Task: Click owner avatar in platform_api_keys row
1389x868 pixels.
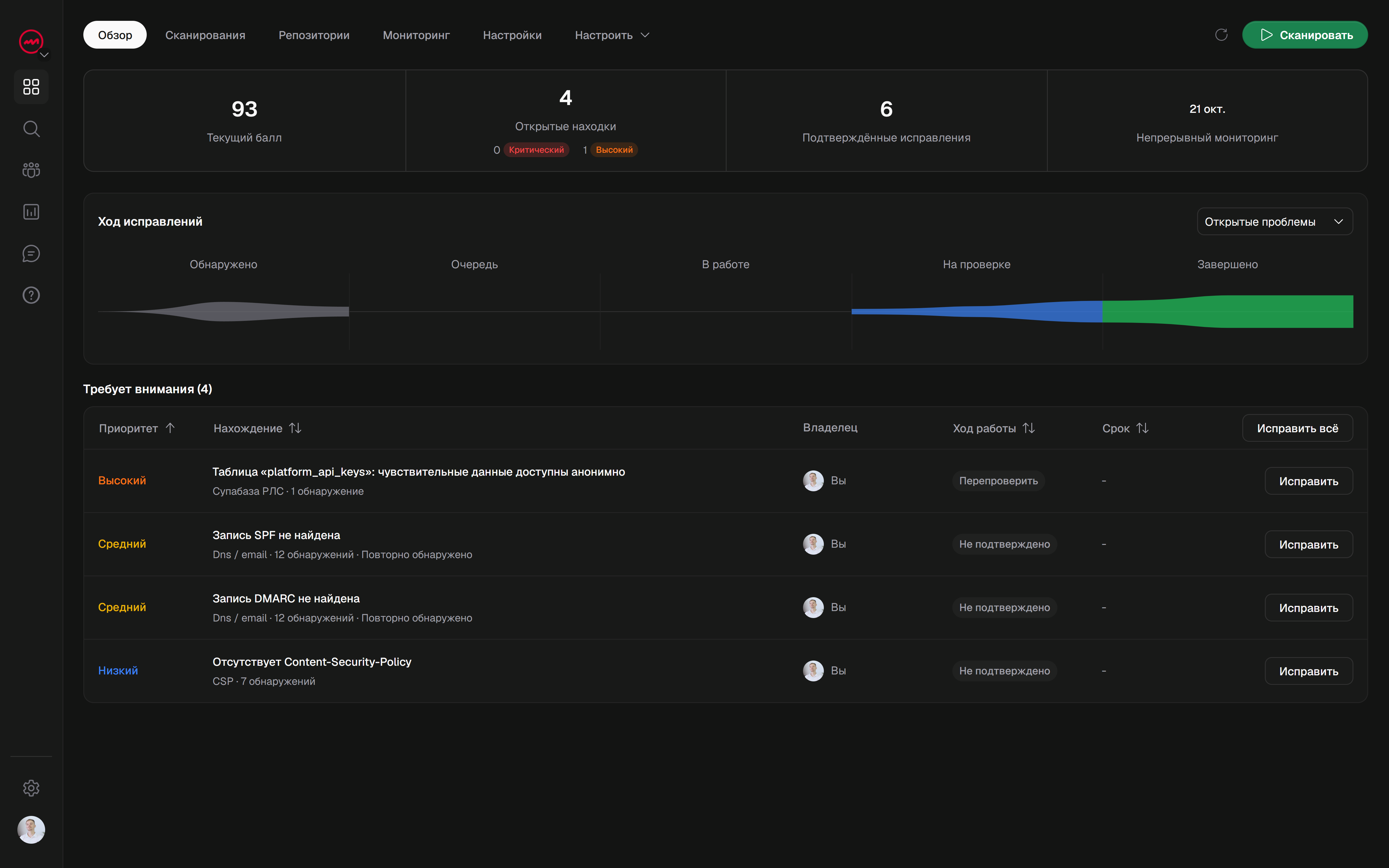Action: 813,481
